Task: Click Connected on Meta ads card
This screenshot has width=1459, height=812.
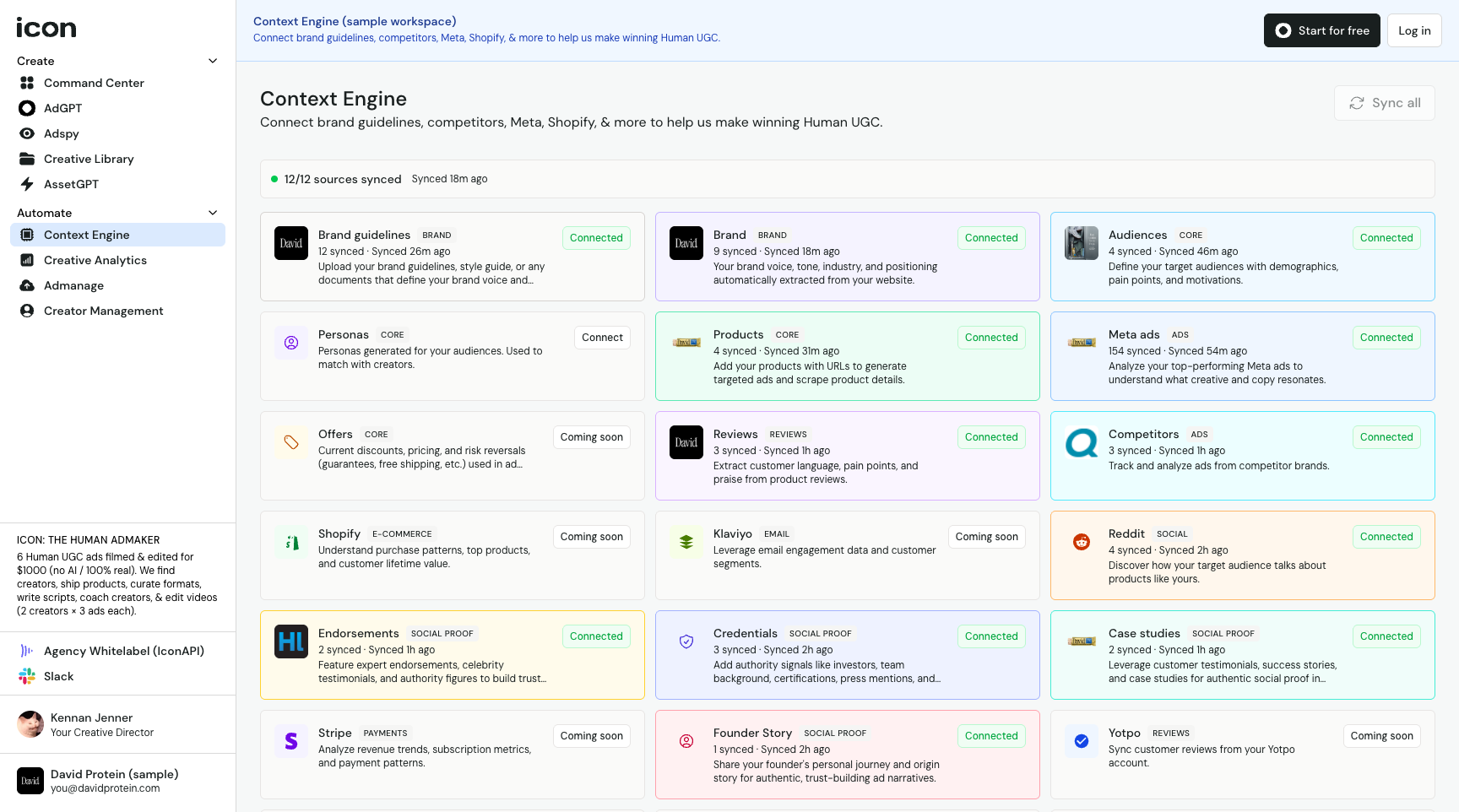Action: (x=1386, y=338)
